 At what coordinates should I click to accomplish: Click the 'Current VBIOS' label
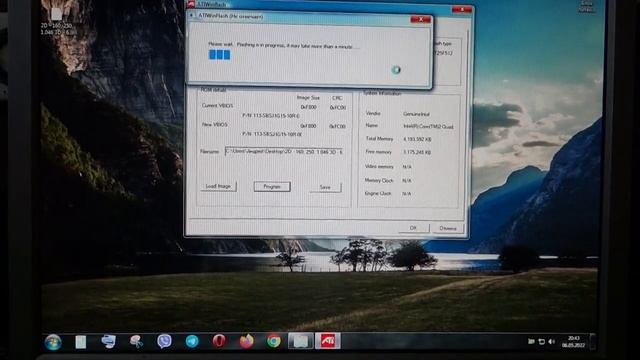pos(217,105)
